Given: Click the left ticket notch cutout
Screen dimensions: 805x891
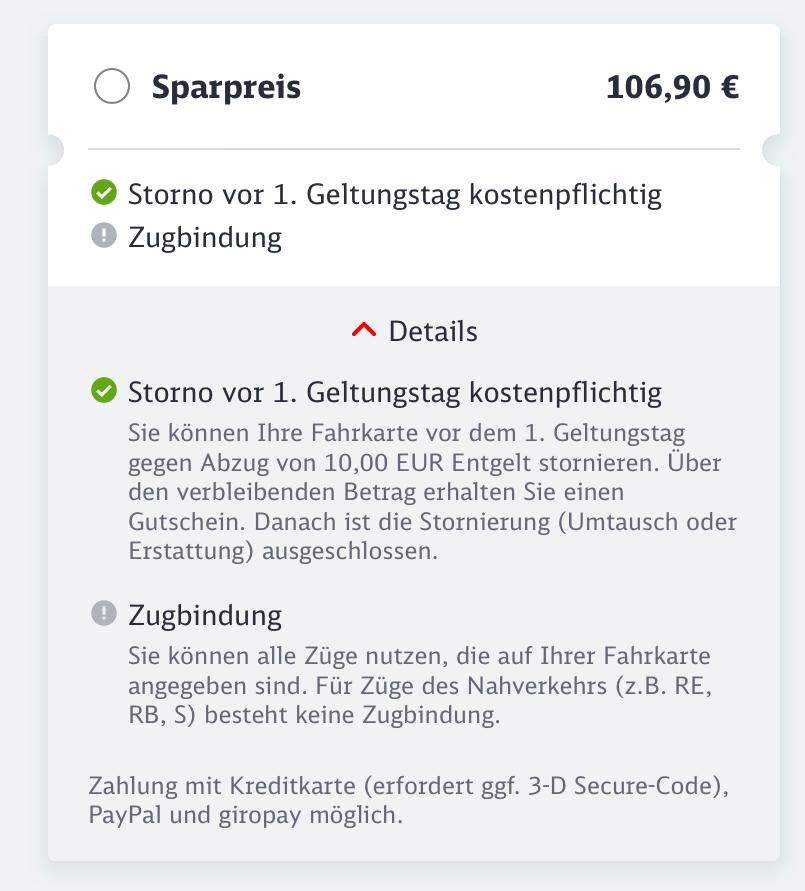Looking at the screenshot, I should coord(53,150).
